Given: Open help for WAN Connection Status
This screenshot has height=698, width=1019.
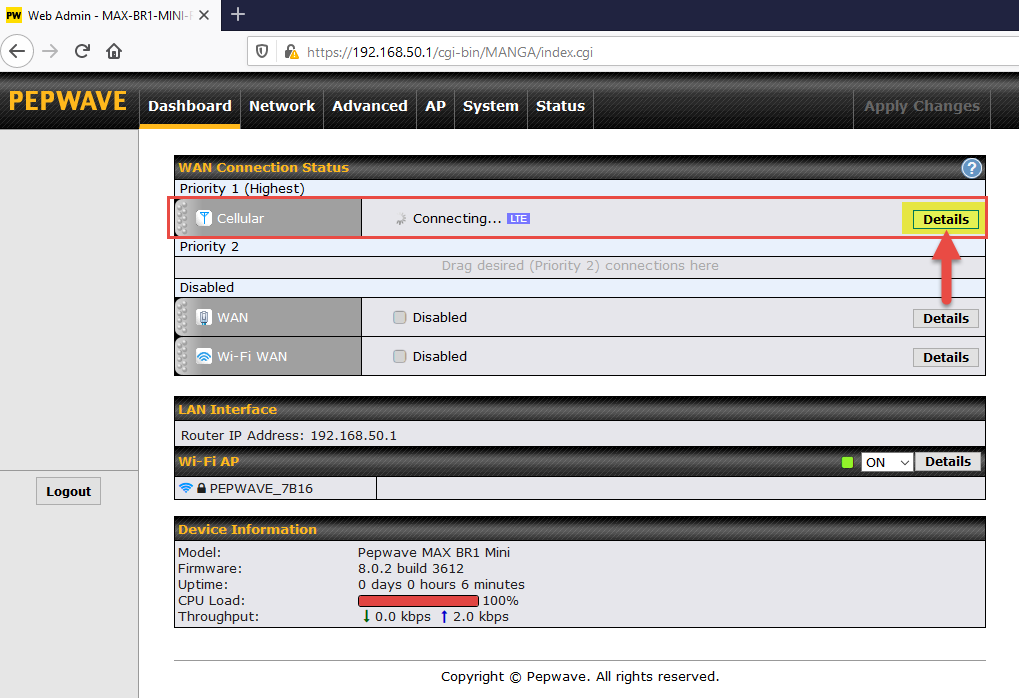Looking at the screenshot, I should 971,168.
